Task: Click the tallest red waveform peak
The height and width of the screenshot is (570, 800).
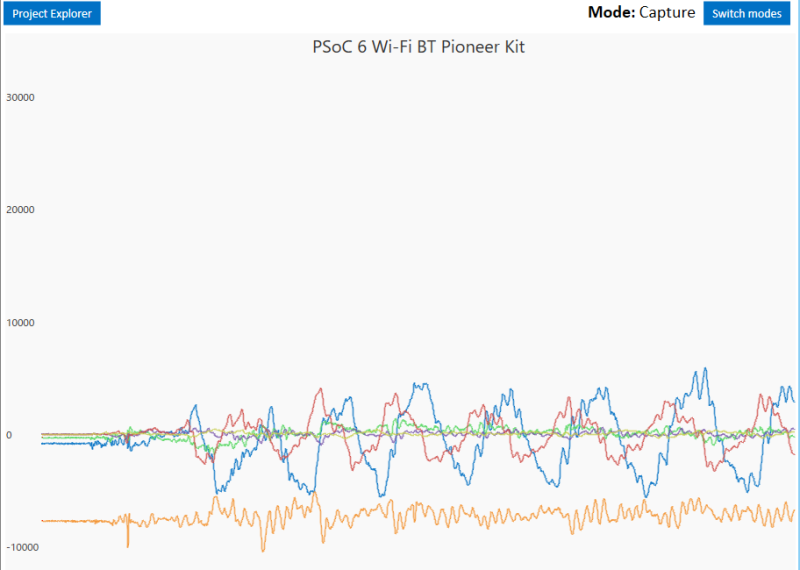Action: click(320, 389)
